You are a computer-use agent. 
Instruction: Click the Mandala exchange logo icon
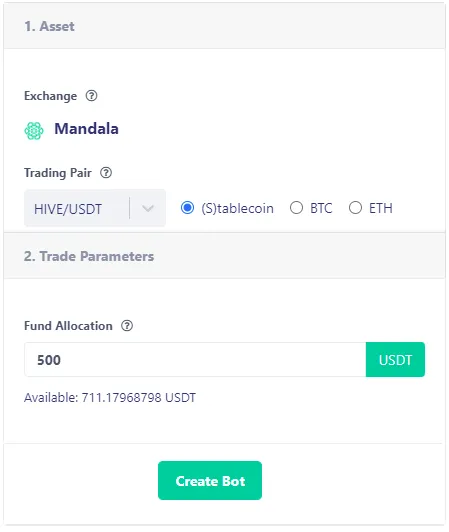pyautogui.click(x=34, y=131)
